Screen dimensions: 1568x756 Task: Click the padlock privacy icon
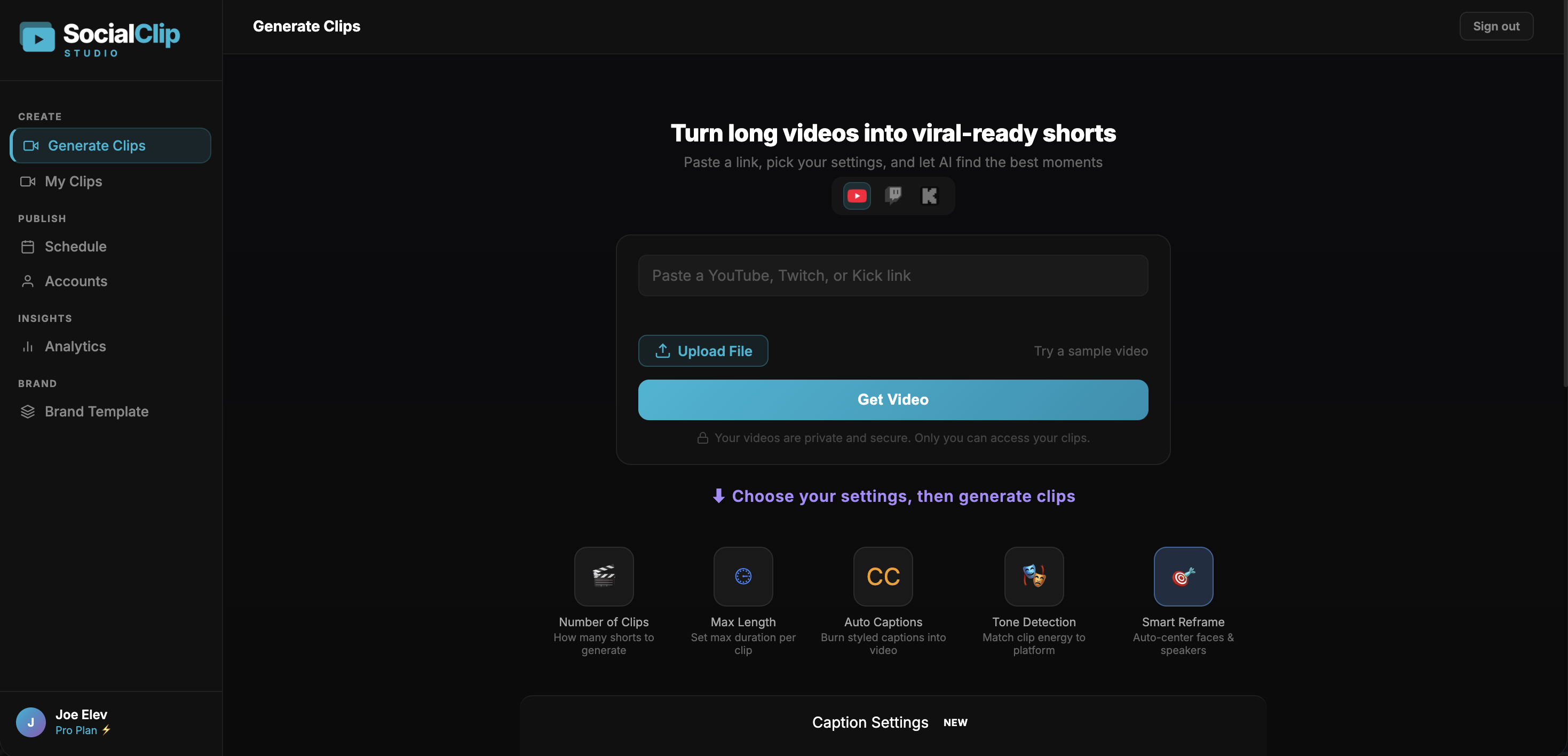[702, 438]
